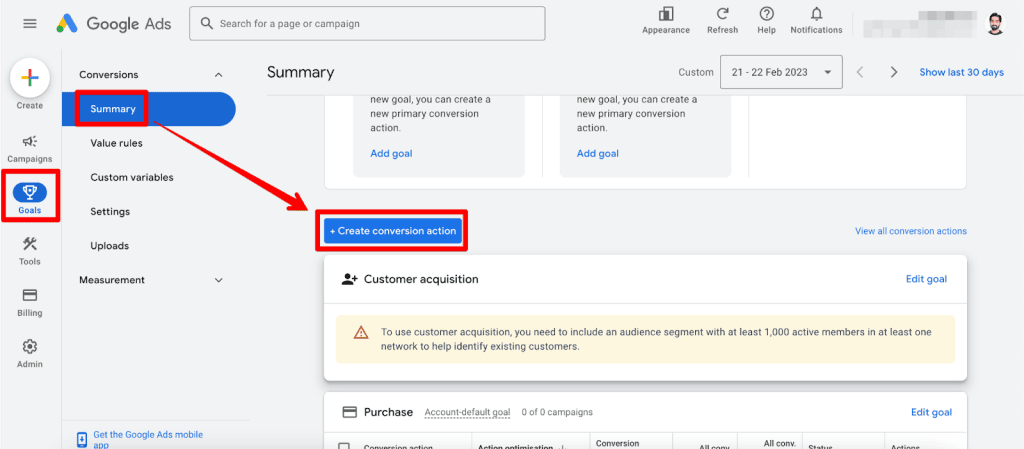Click View all conversion actions link

(x=910, y=231)
